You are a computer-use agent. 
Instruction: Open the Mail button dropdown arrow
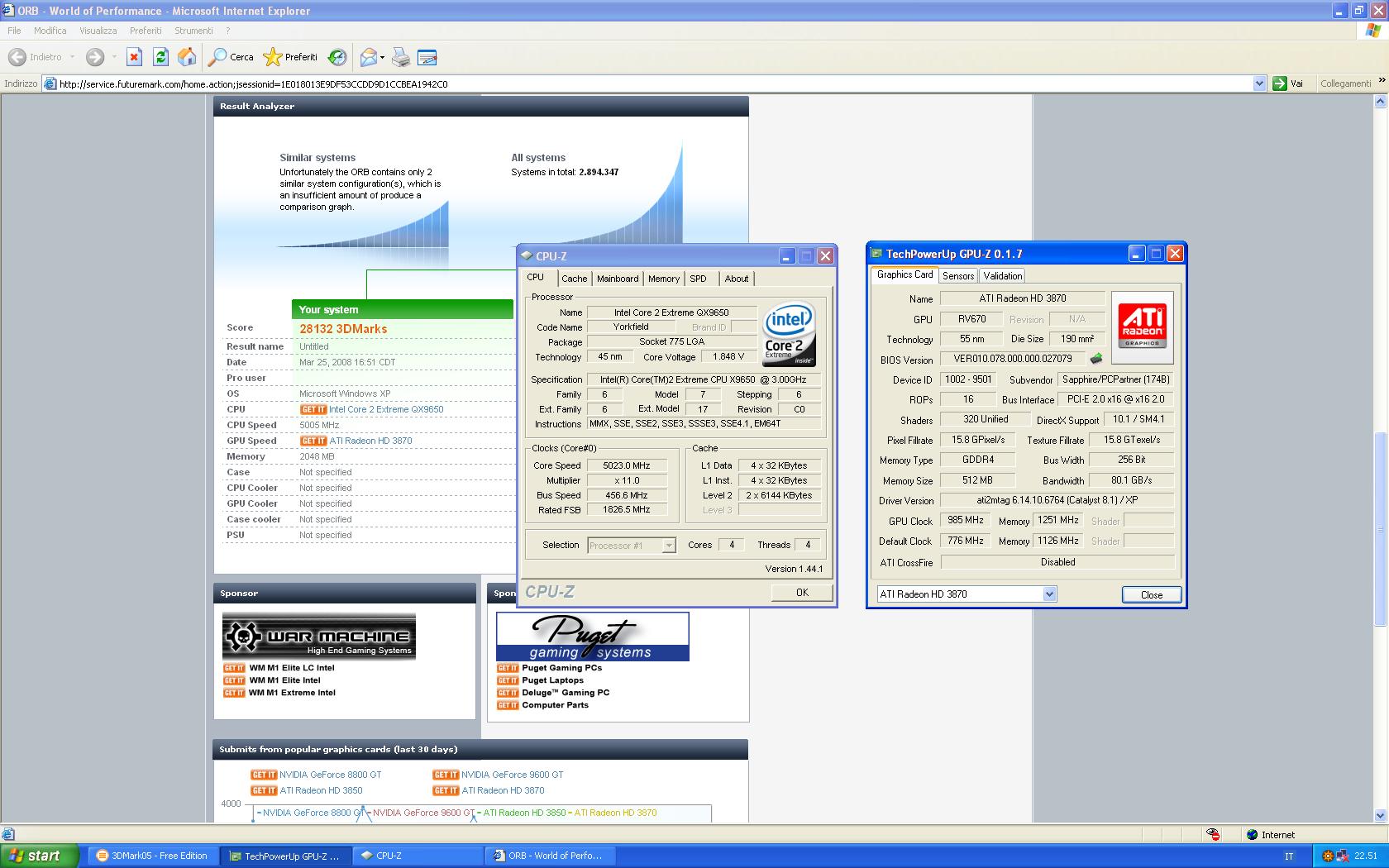[382, 57]
